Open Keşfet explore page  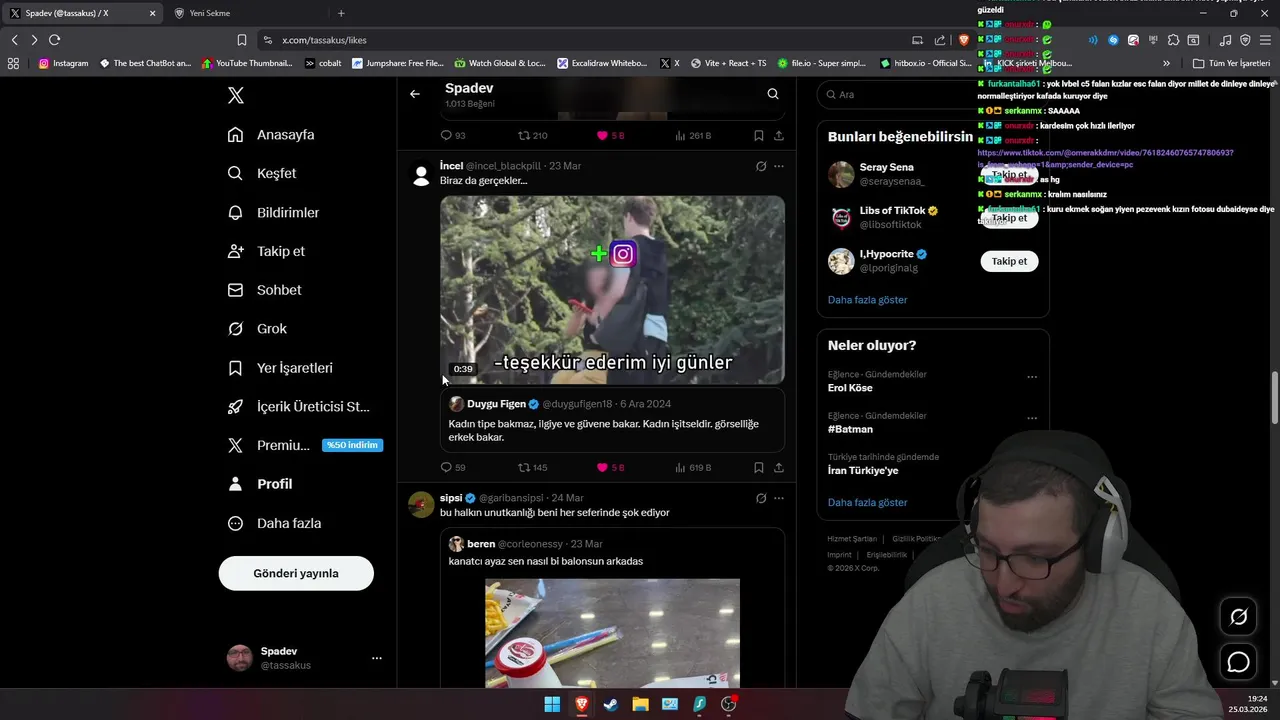pyautogui.click(x=262, y=173)
